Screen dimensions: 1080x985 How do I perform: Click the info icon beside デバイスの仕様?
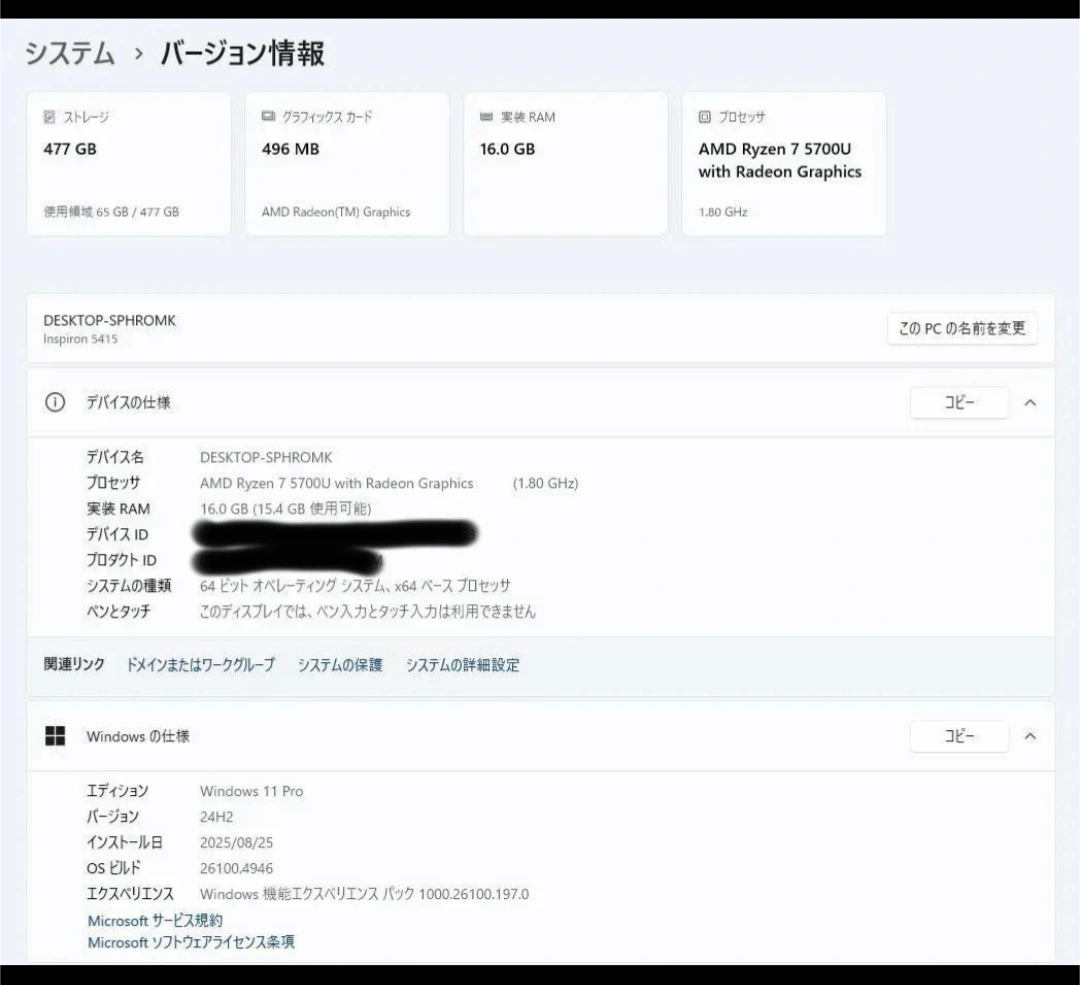[55, 402]
